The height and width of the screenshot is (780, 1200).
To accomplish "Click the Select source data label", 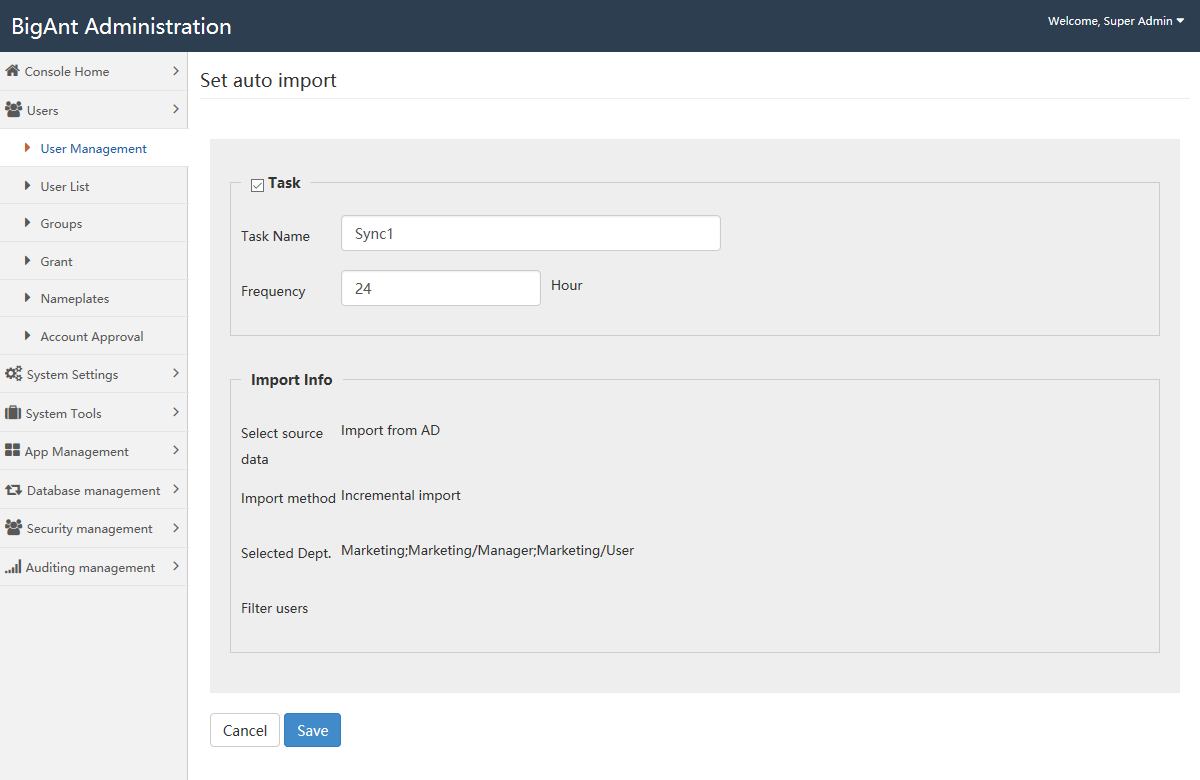I will point(282,446).
